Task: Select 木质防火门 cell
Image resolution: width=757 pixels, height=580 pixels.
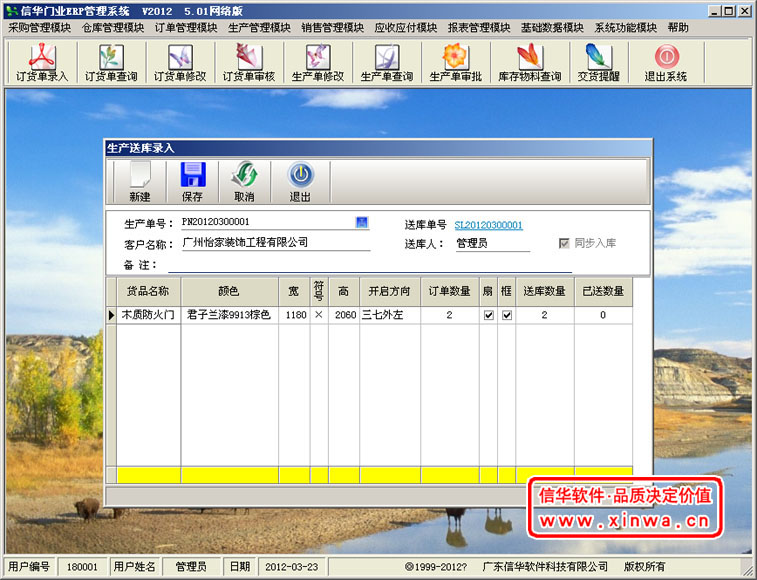Action: coord(148,315)
